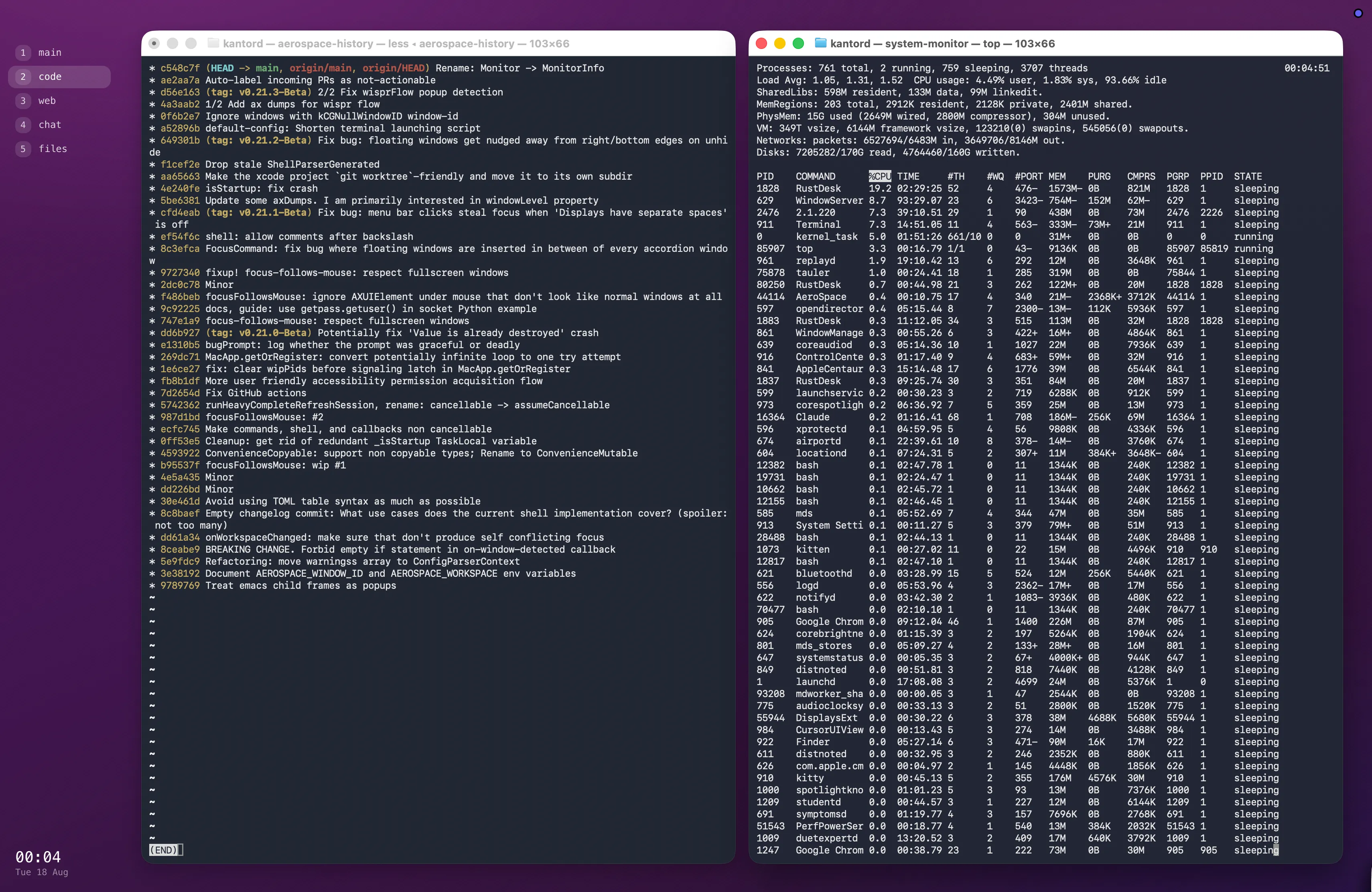
Task: Click the AeroSpace process row in top
Action: click(x=1017, y=297)
